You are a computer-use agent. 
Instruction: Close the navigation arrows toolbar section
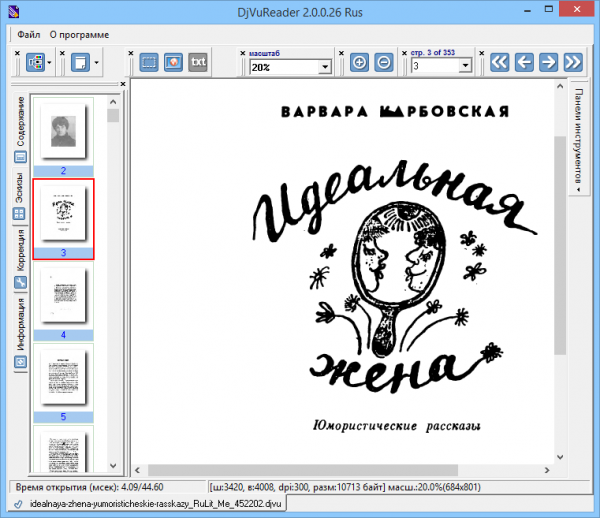(482, 53)
